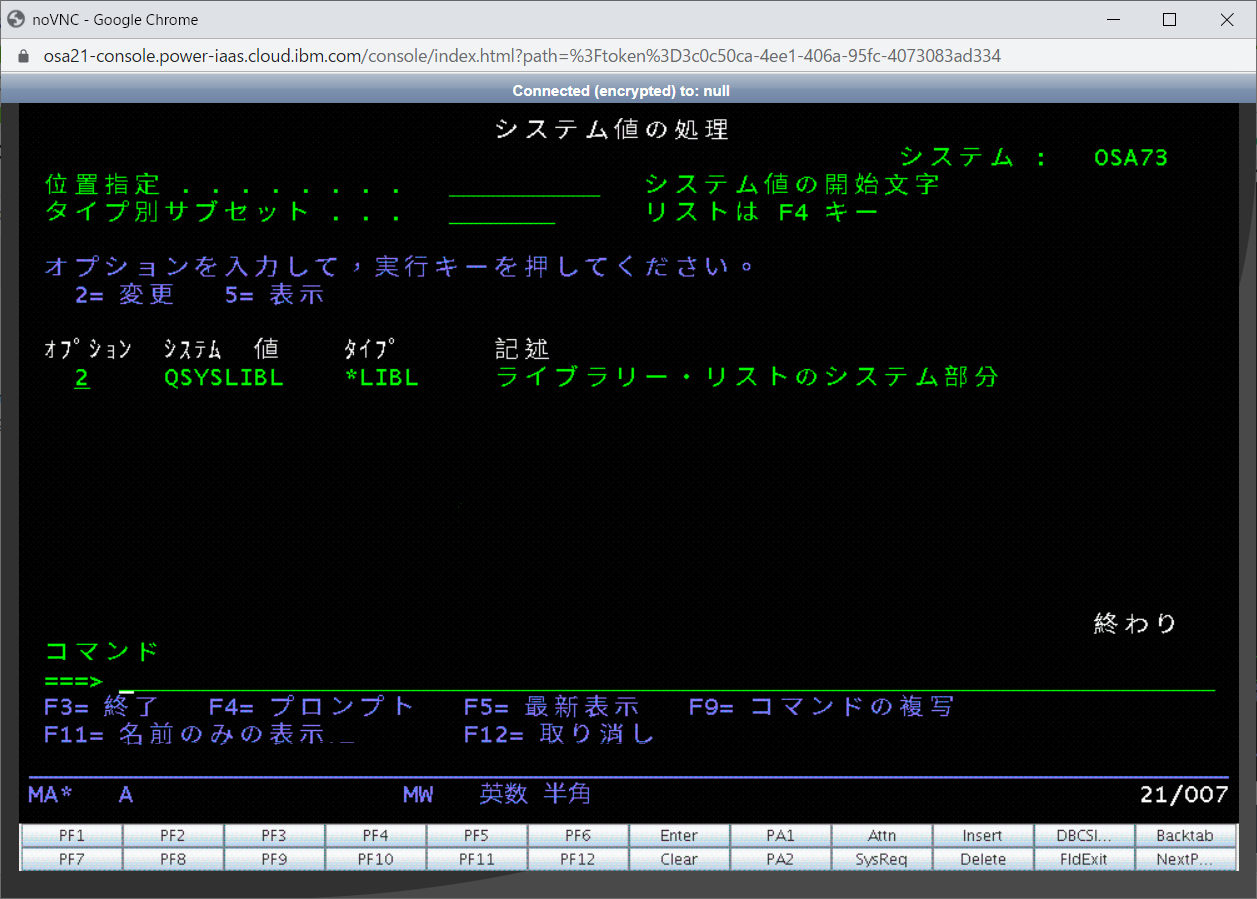Click the MA* status indicator
The height and width of the screenshot is (899, 1257).
pyautogui.click(x=51, y=795)
